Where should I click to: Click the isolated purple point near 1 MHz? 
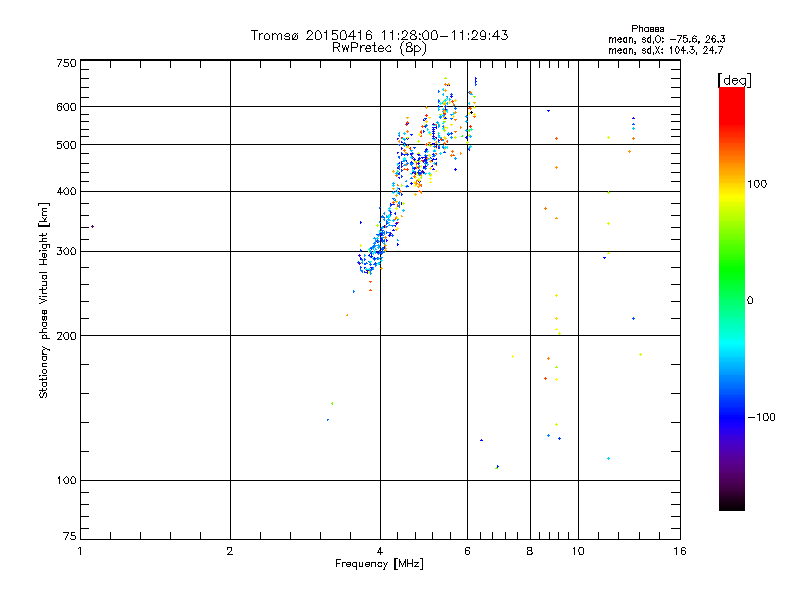click(92, 227)
